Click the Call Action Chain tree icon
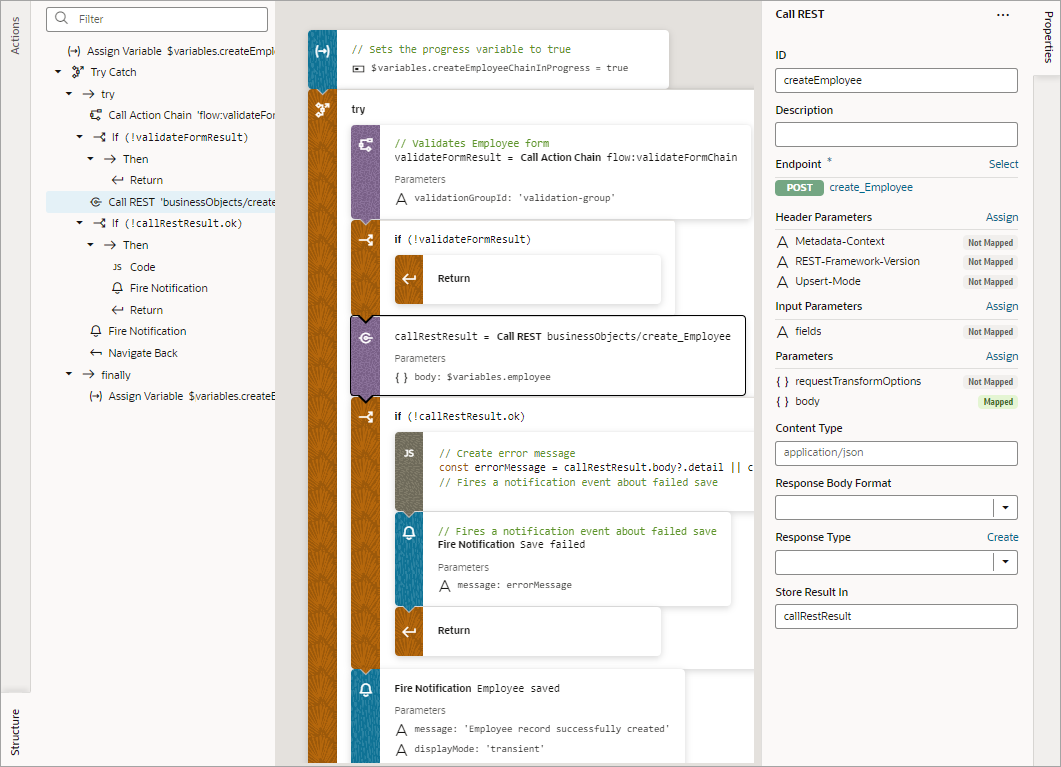This screenshot has height=767, width=1061. pyautogui.click(x=95, y=115)
